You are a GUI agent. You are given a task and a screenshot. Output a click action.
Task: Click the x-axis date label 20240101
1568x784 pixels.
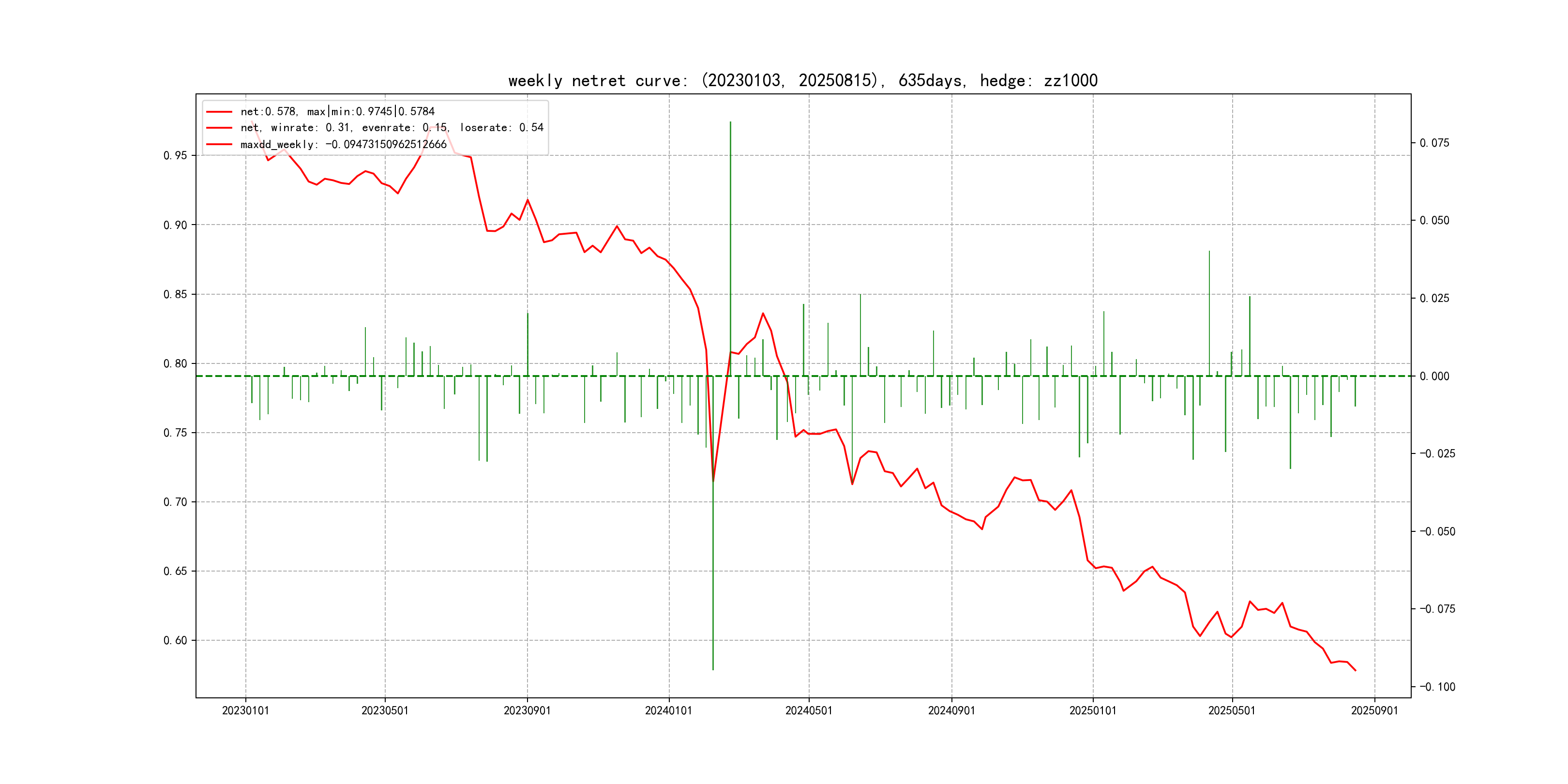[x=668, y=711]
